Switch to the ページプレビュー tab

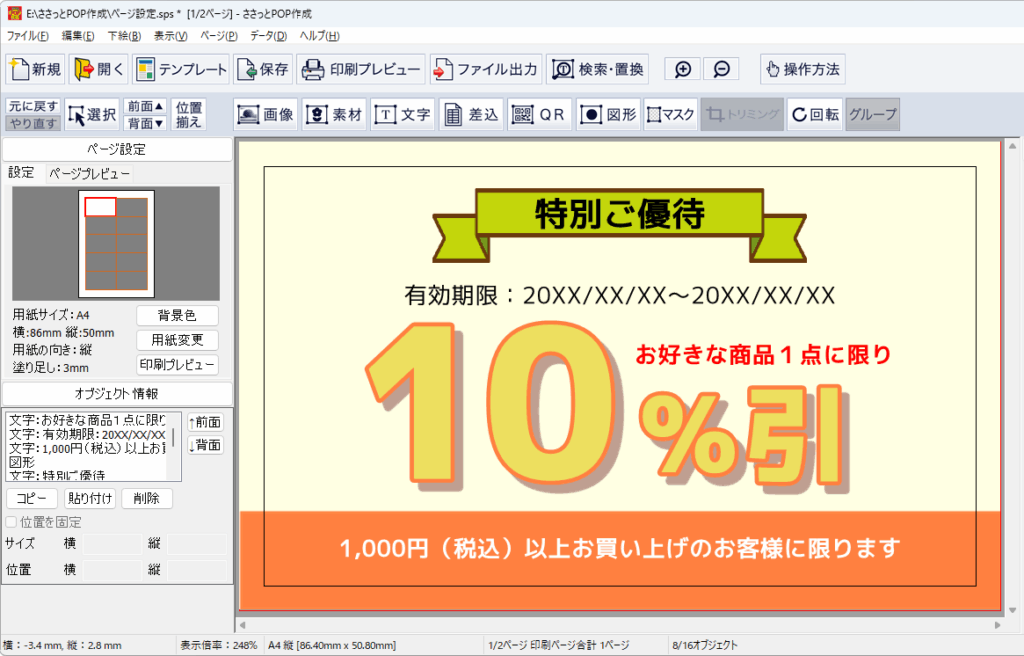(x=90, y=173)
